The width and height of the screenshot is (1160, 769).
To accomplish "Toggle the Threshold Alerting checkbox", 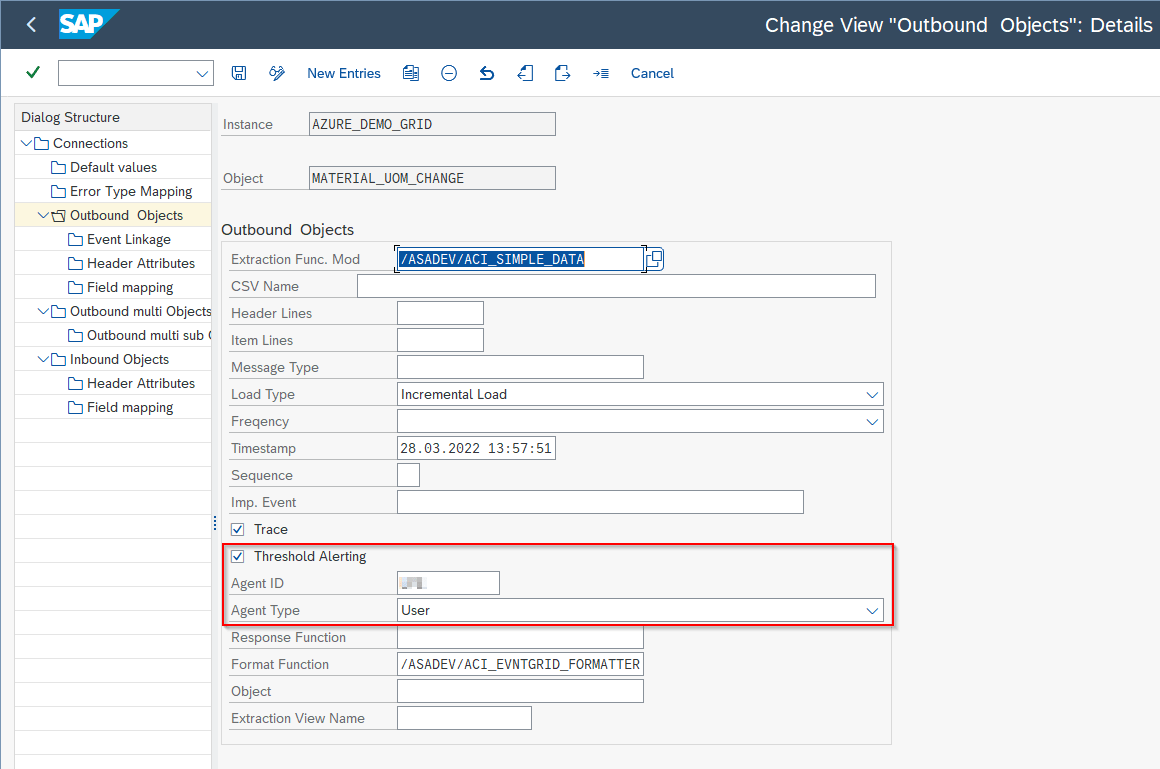I will (x=237, y=556).
